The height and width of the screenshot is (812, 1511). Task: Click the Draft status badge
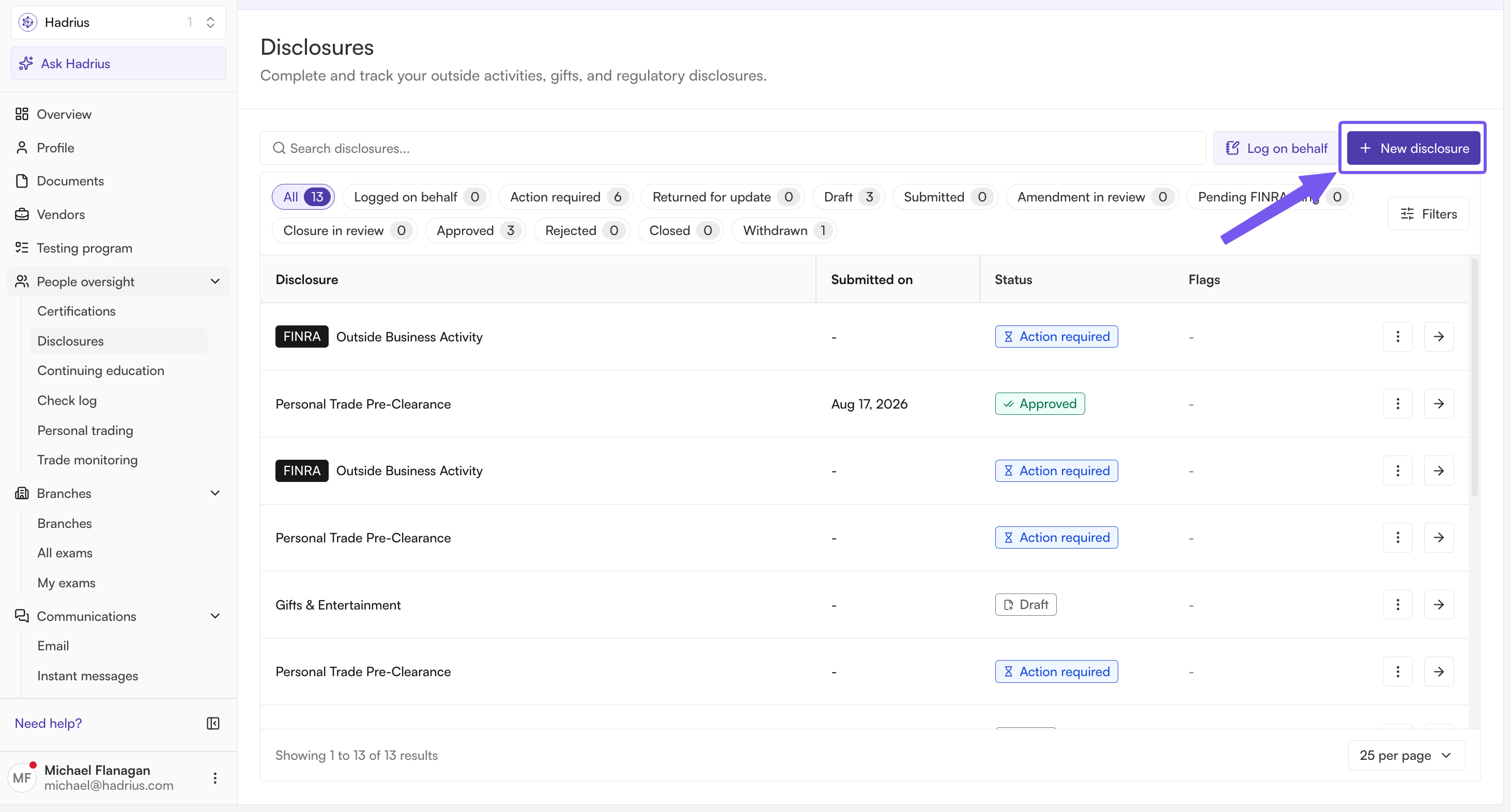(1025, 604)
